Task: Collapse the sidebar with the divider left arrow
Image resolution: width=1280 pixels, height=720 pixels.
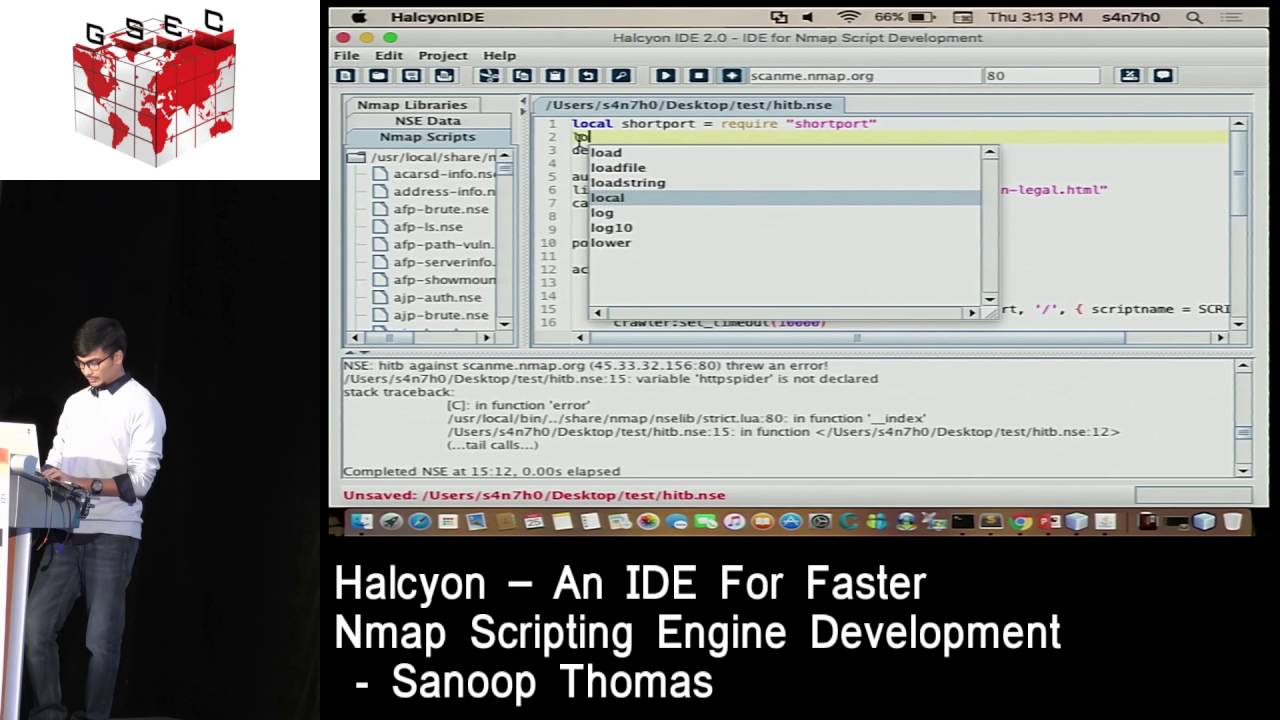Action: (x=523, y=100)
